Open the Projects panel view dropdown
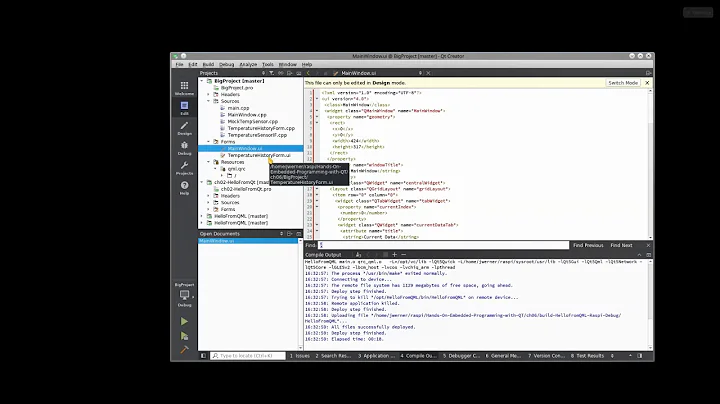This screenshot has height=404, width=720. [263, 73]
